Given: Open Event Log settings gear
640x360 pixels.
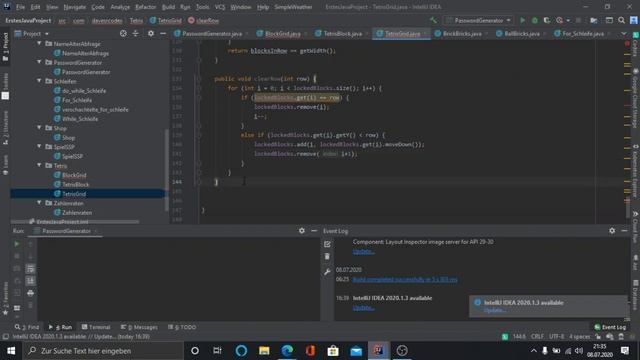Looking at the screenshot, I should coord(612,231).
